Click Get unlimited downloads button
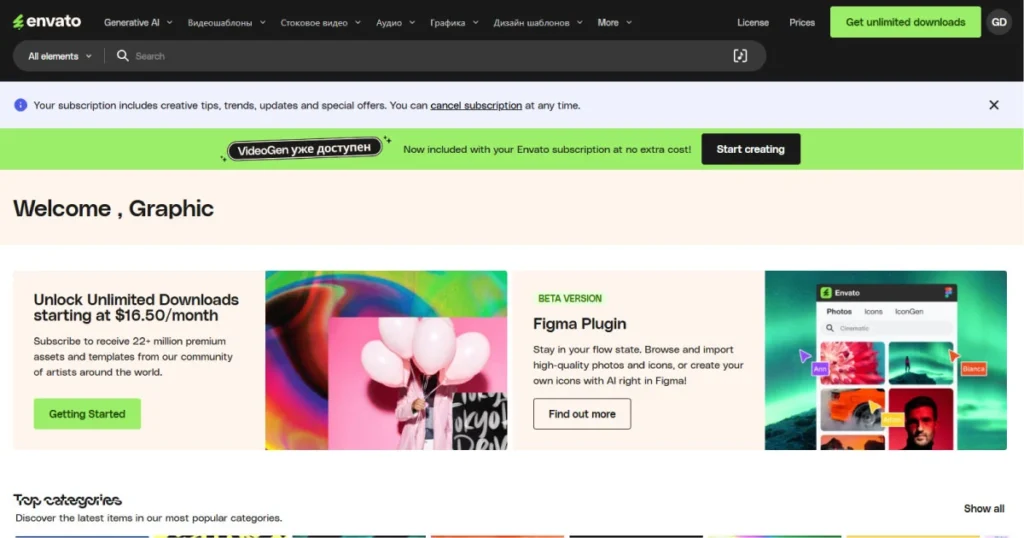Screen dimensions: 1024x538 tap(905, 22)
